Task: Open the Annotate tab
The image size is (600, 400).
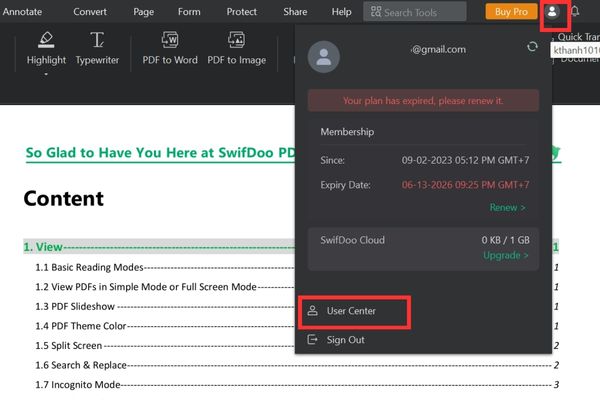Action: coord(22,12)
